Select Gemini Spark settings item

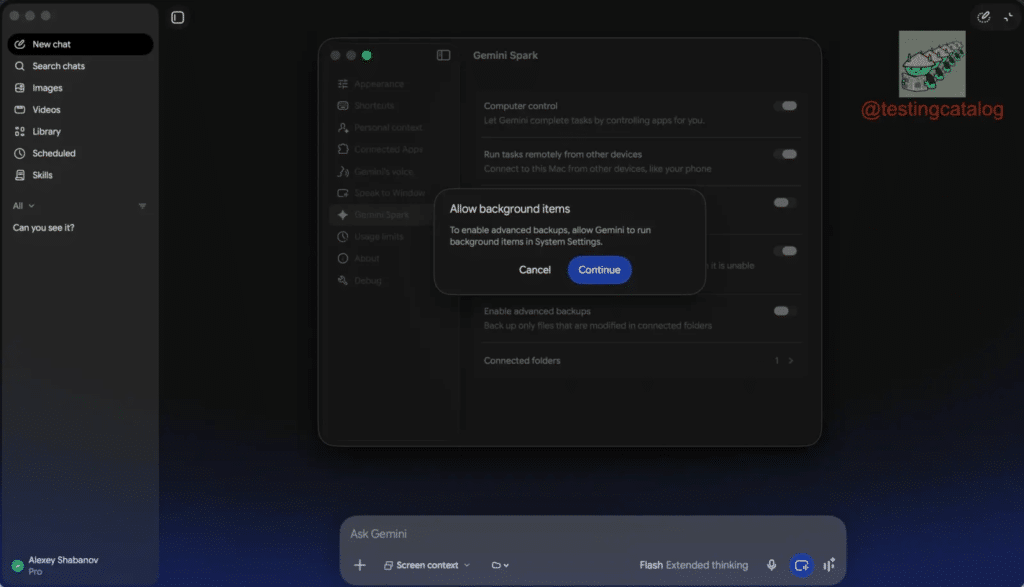click(x=379, y=215)
